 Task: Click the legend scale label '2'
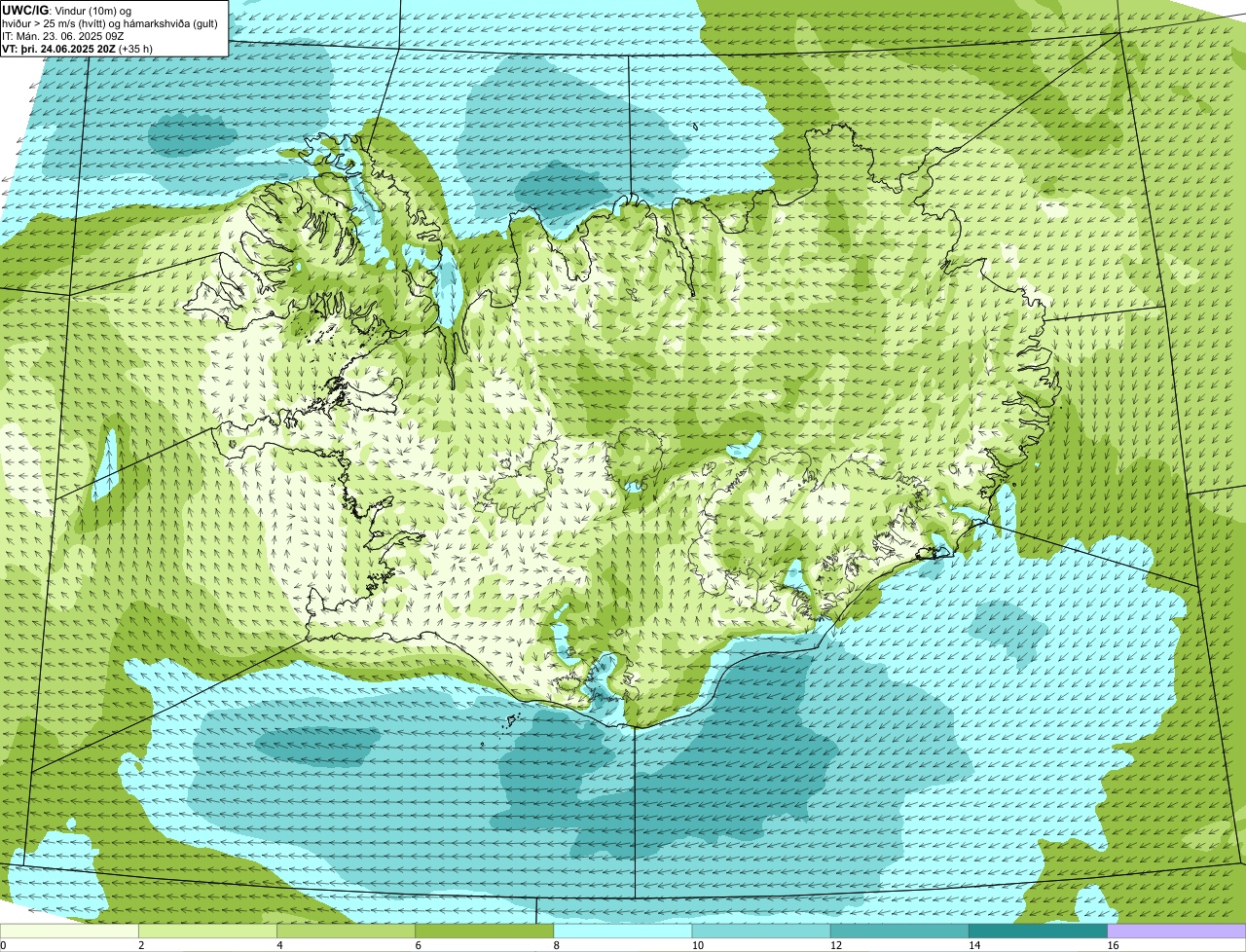click(141, 945)
